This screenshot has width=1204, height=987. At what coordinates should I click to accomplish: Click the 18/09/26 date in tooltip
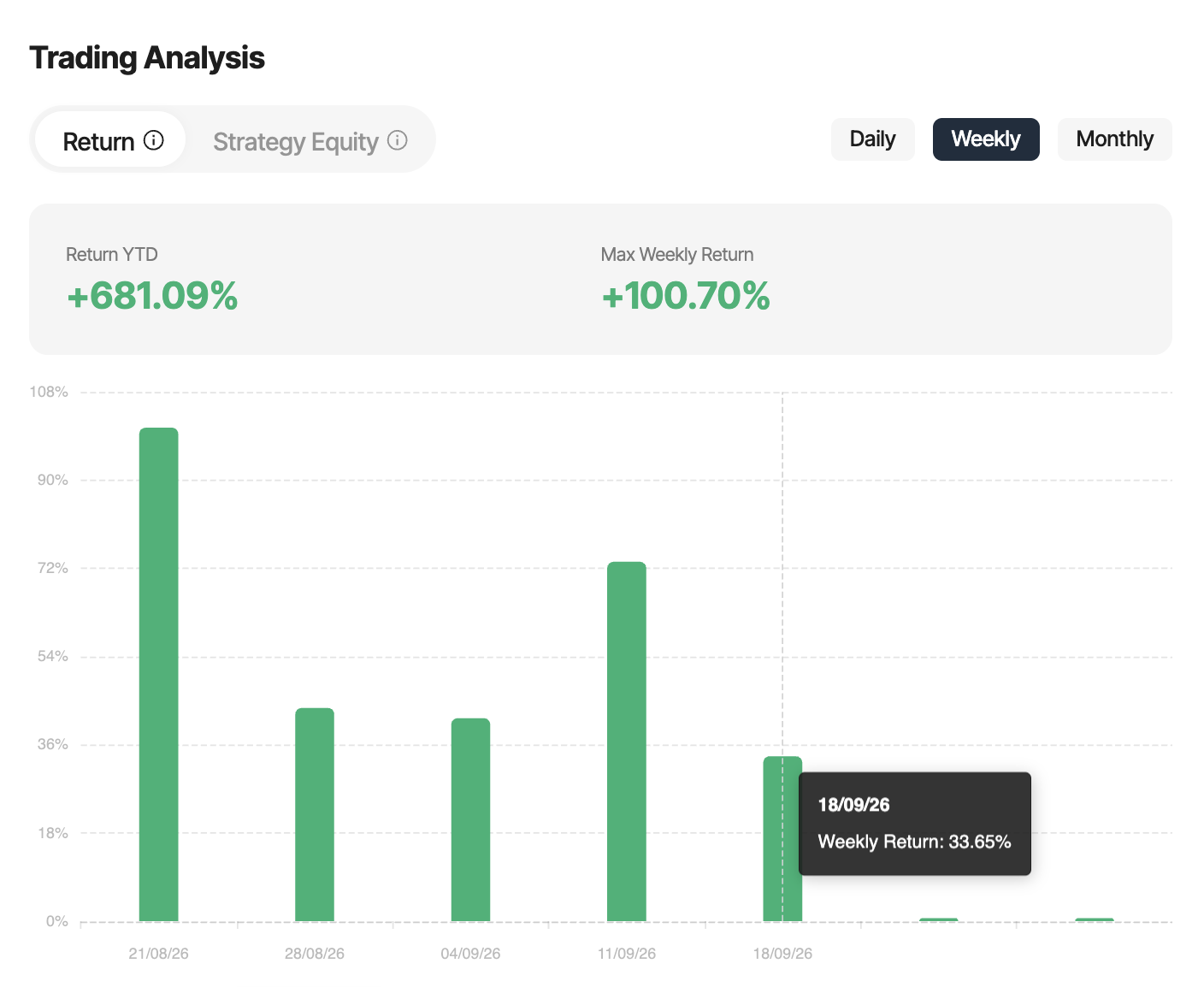[853, 805]
